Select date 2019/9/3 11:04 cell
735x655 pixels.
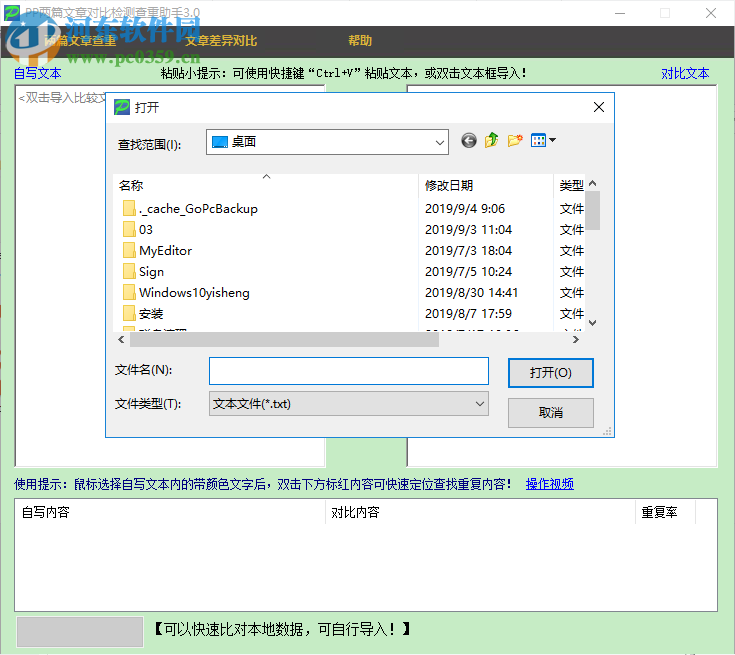pyautogui.click(x=468, y=230)
